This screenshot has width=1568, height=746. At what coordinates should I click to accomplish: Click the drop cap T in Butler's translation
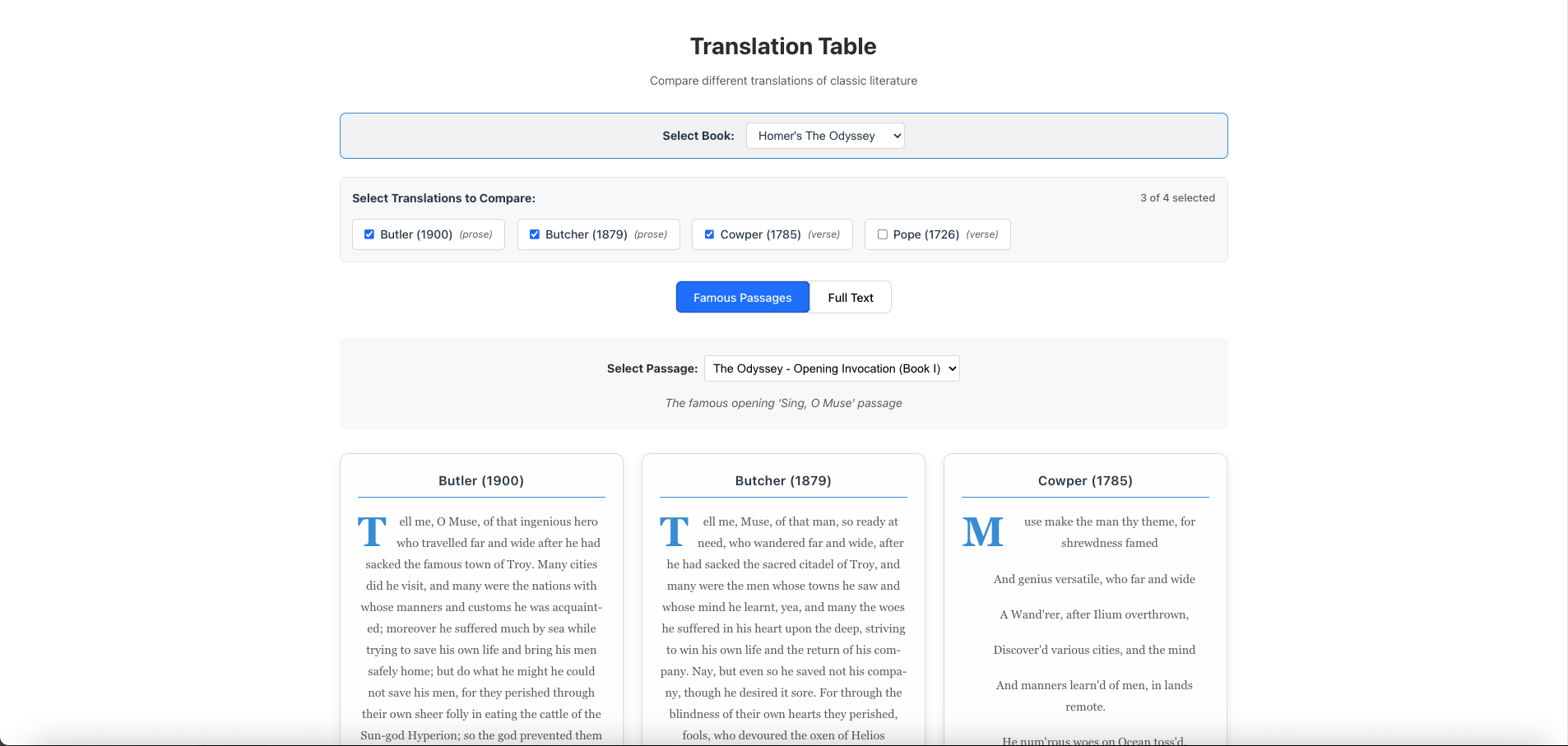pyautogui.click(x=373, y=531)
